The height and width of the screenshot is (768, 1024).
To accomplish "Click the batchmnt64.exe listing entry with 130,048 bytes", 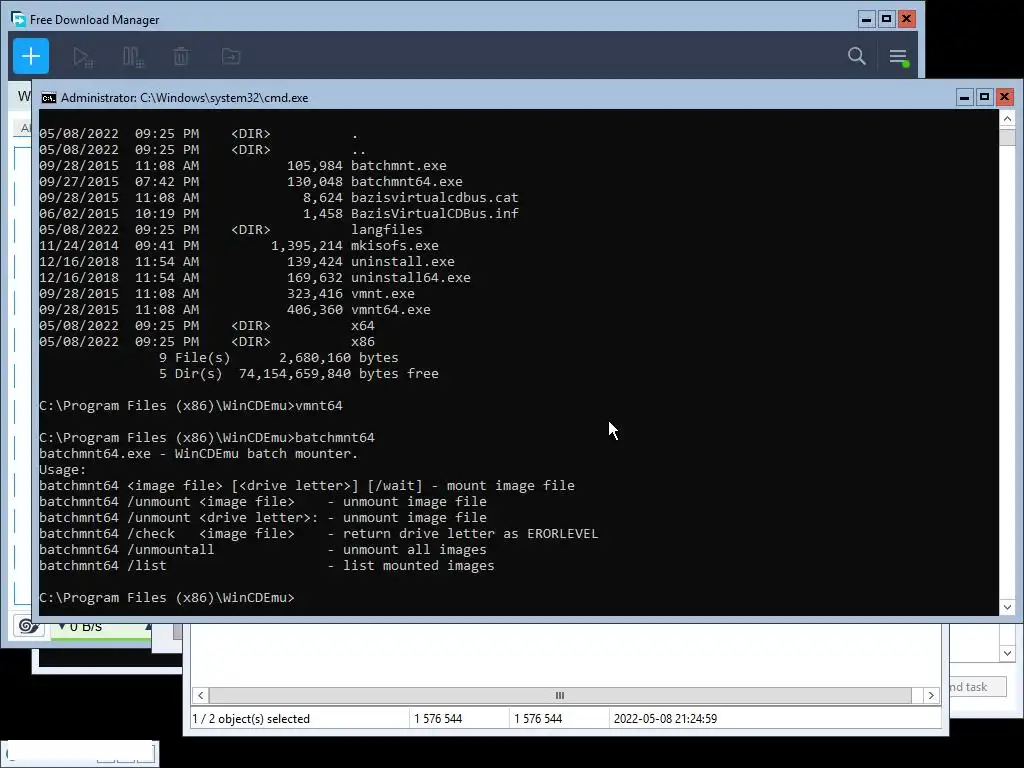I will [406, 182].
